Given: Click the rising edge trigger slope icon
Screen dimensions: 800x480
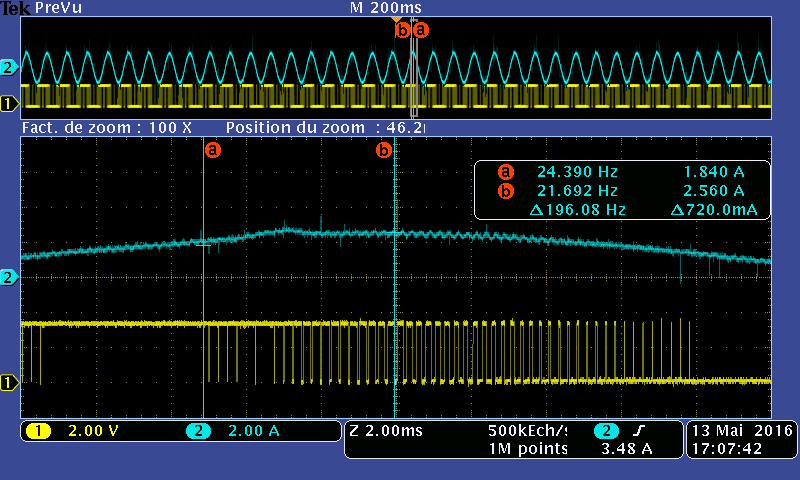Looking at the screenshot, I should [x=638, y=431].
